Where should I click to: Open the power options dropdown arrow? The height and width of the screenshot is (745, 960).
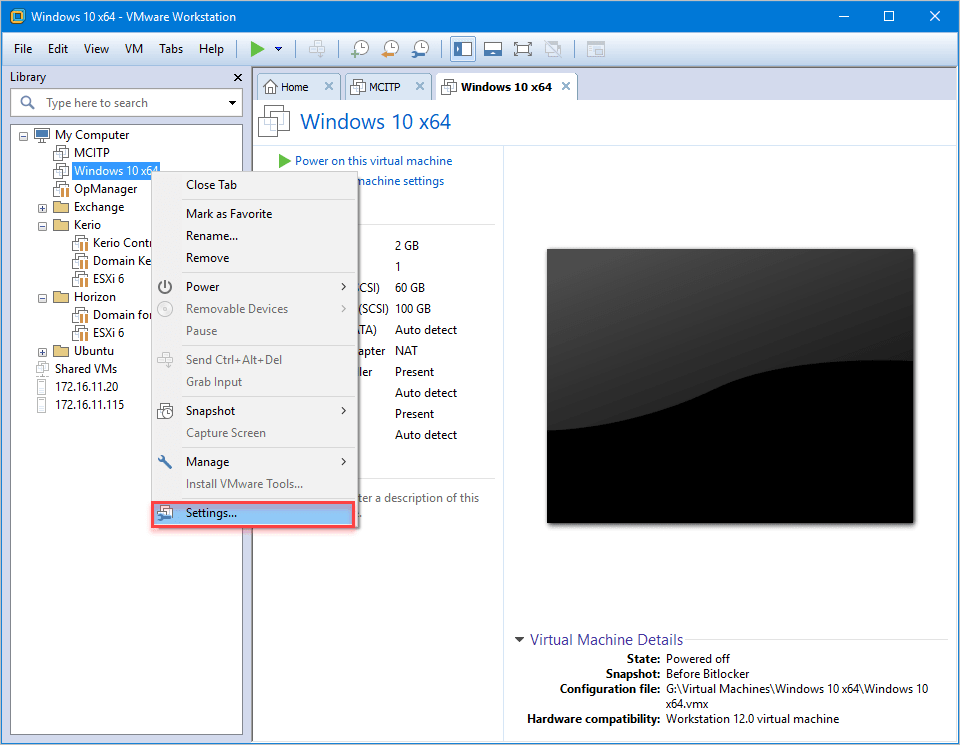(279, 49)
